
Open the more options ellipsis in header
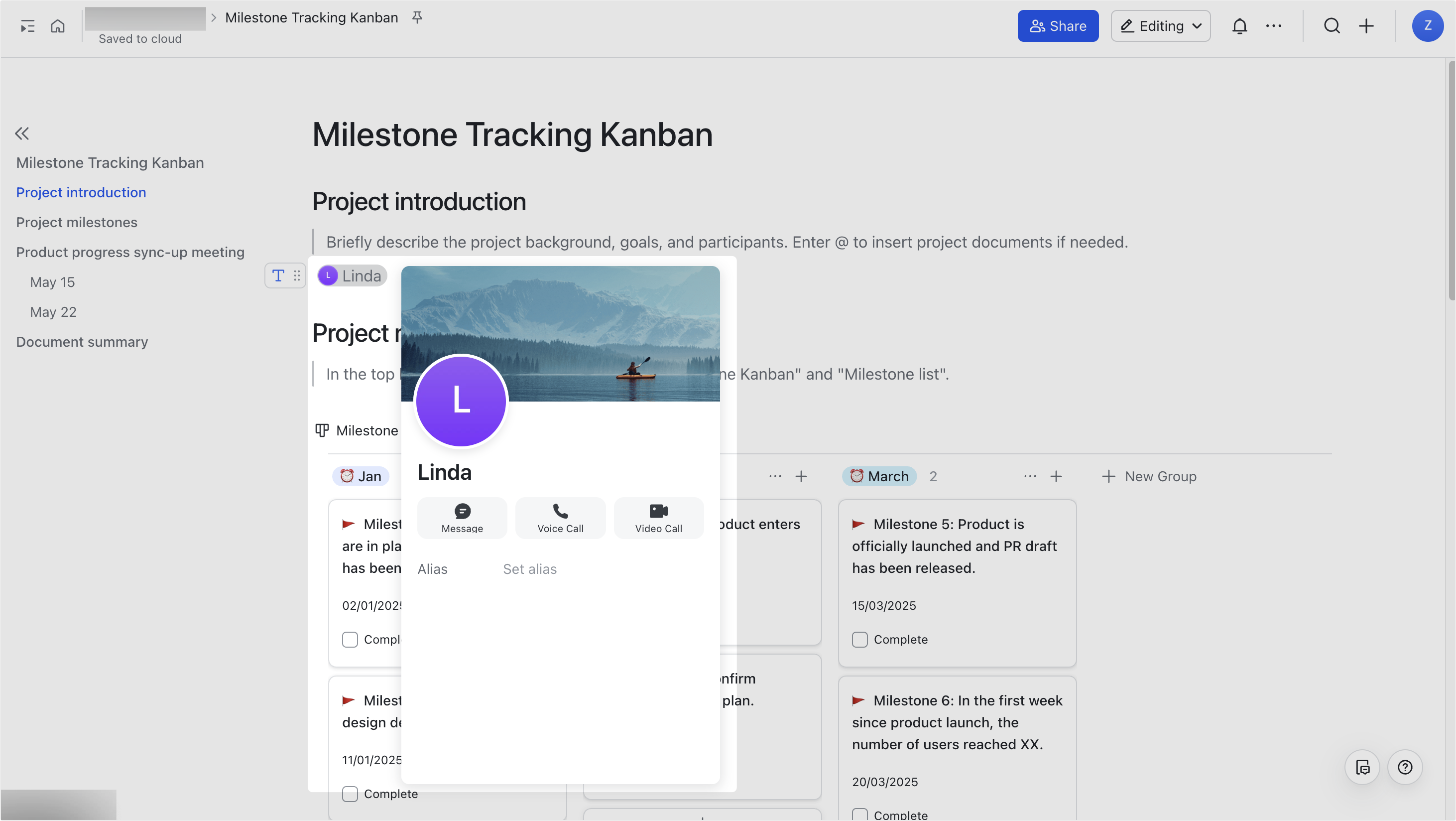[1273, 26]
